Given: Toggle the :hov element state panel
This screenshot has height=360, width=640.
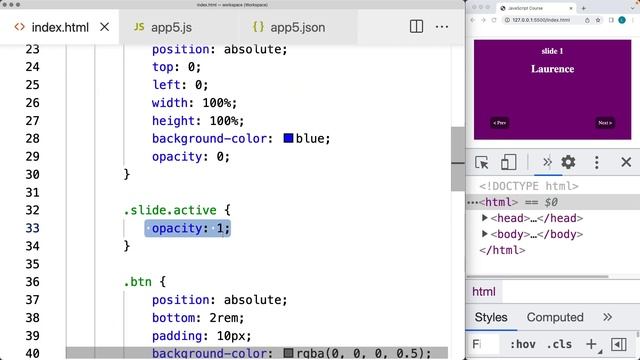Looking at the screenshot, I should pos(522,344).
